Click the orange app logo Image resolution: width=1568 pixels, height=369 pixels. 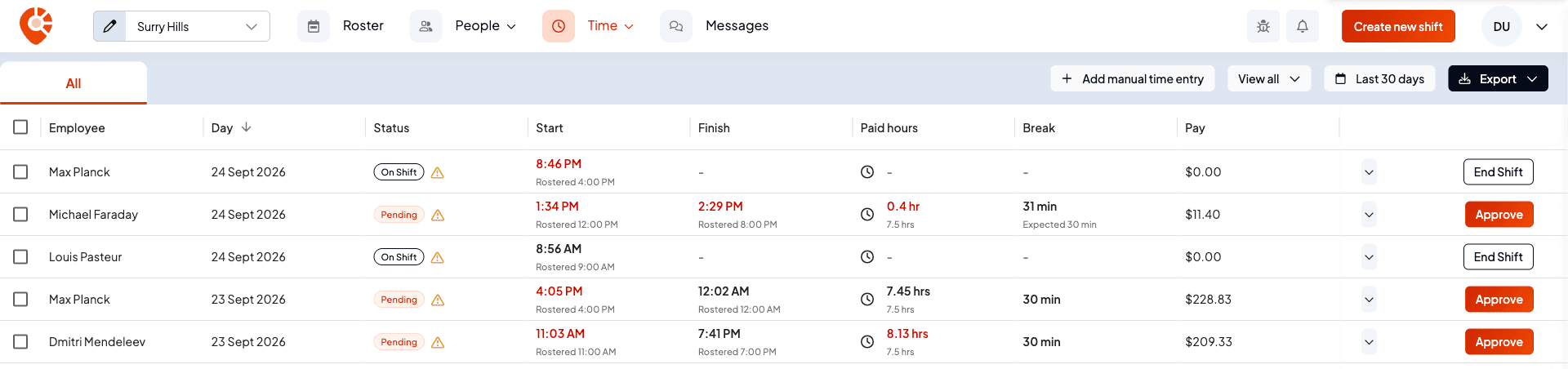coord(36,25)
